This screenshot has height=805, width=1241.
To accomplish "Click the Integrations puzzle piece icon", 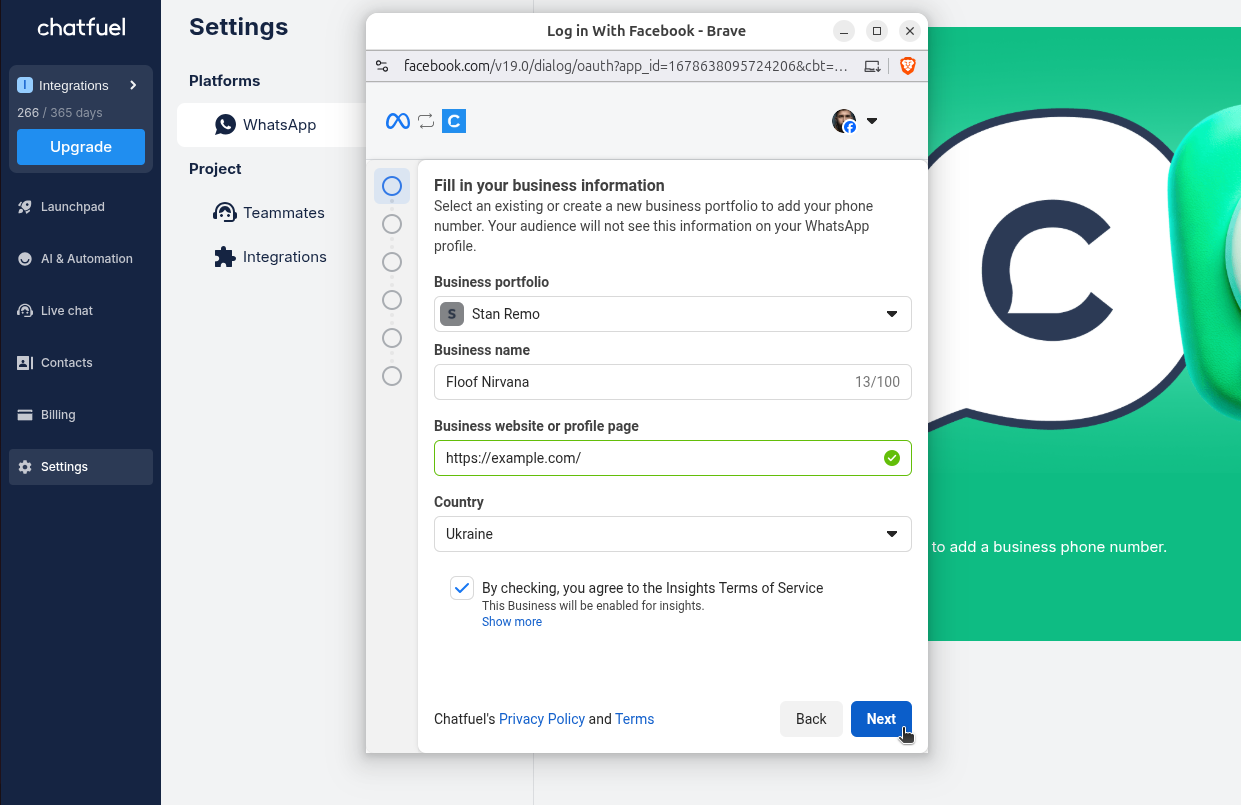I will [x=225, y=257].
